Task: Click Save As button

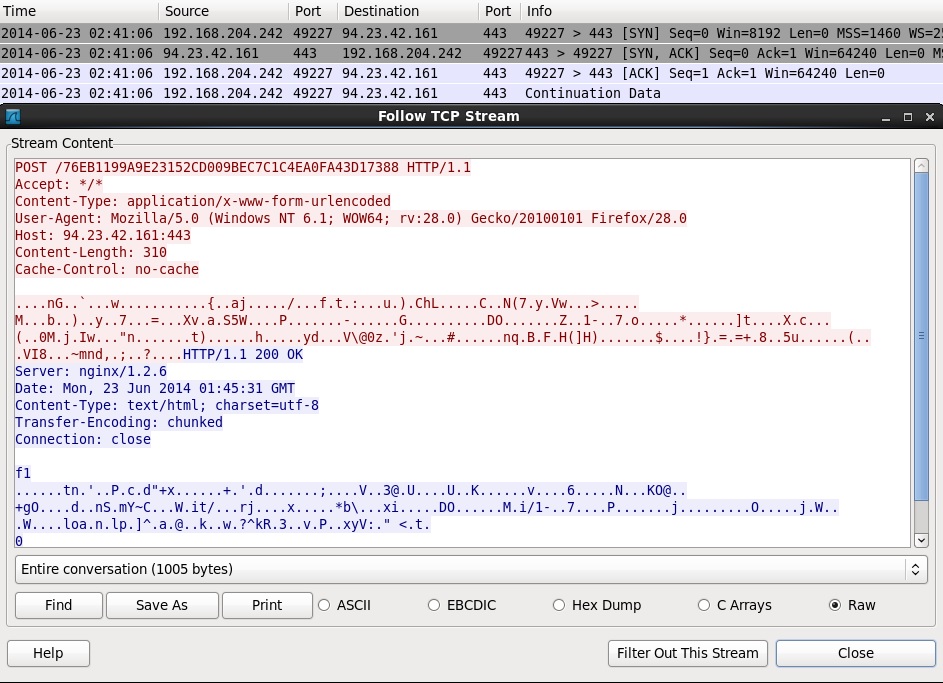Action: (x=162, y=605)
